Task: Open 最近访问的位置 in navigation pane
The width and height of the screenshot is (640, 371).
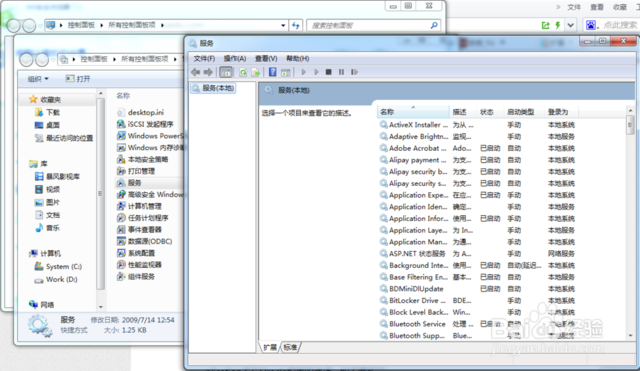Action: (64, 138)
